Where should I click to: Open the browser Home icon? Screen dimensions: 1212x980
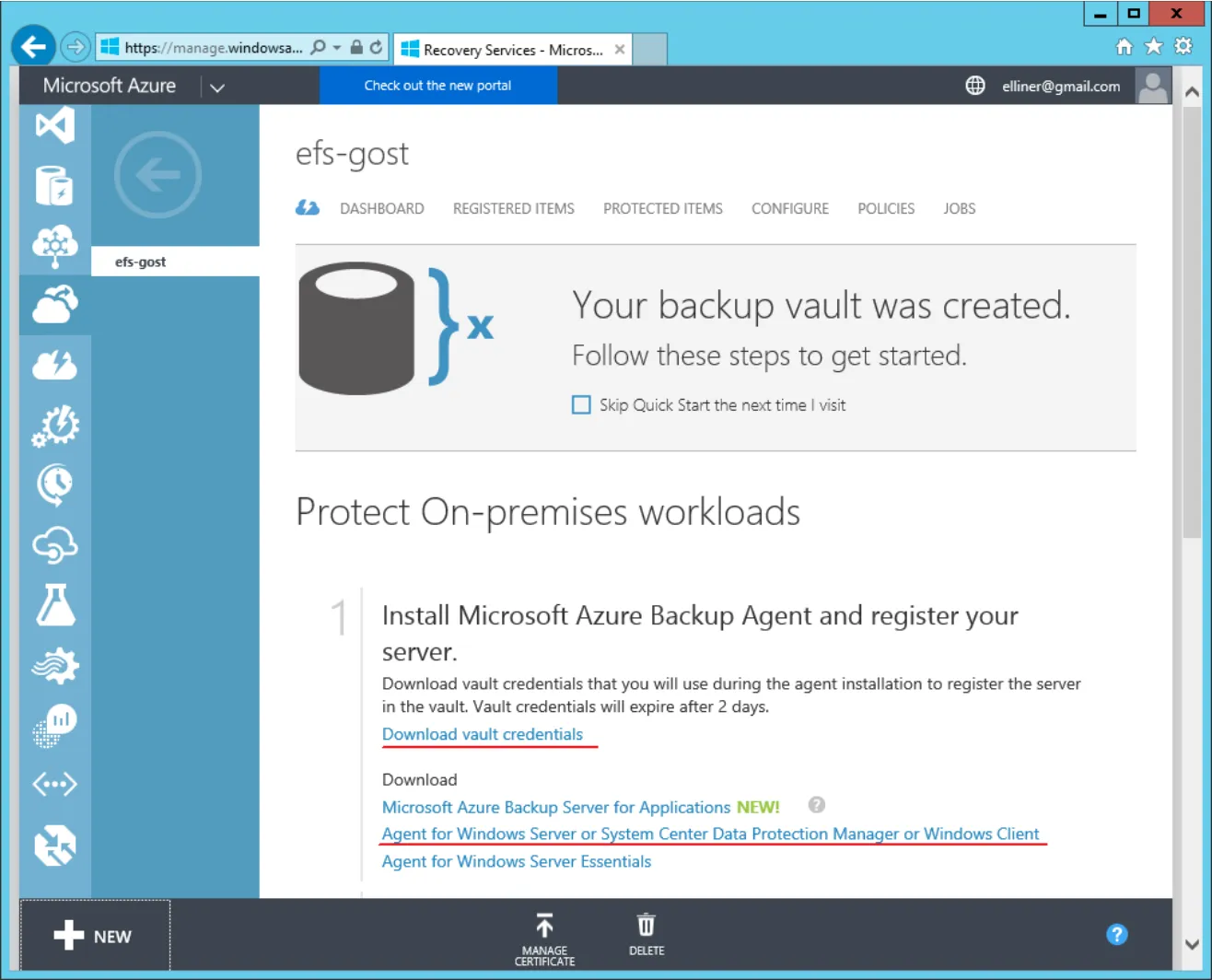pyautogui.click(x=1125, y=47)
